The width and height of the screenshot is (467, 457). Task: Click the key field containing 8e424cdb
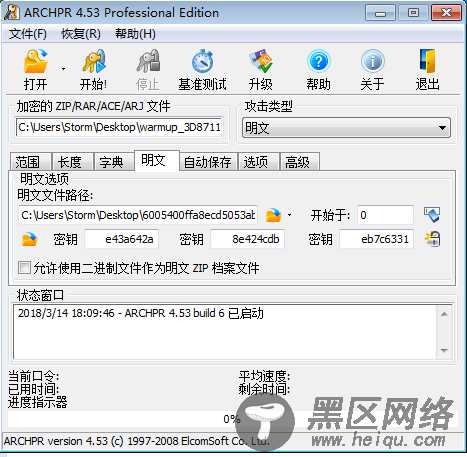[247, 239]
